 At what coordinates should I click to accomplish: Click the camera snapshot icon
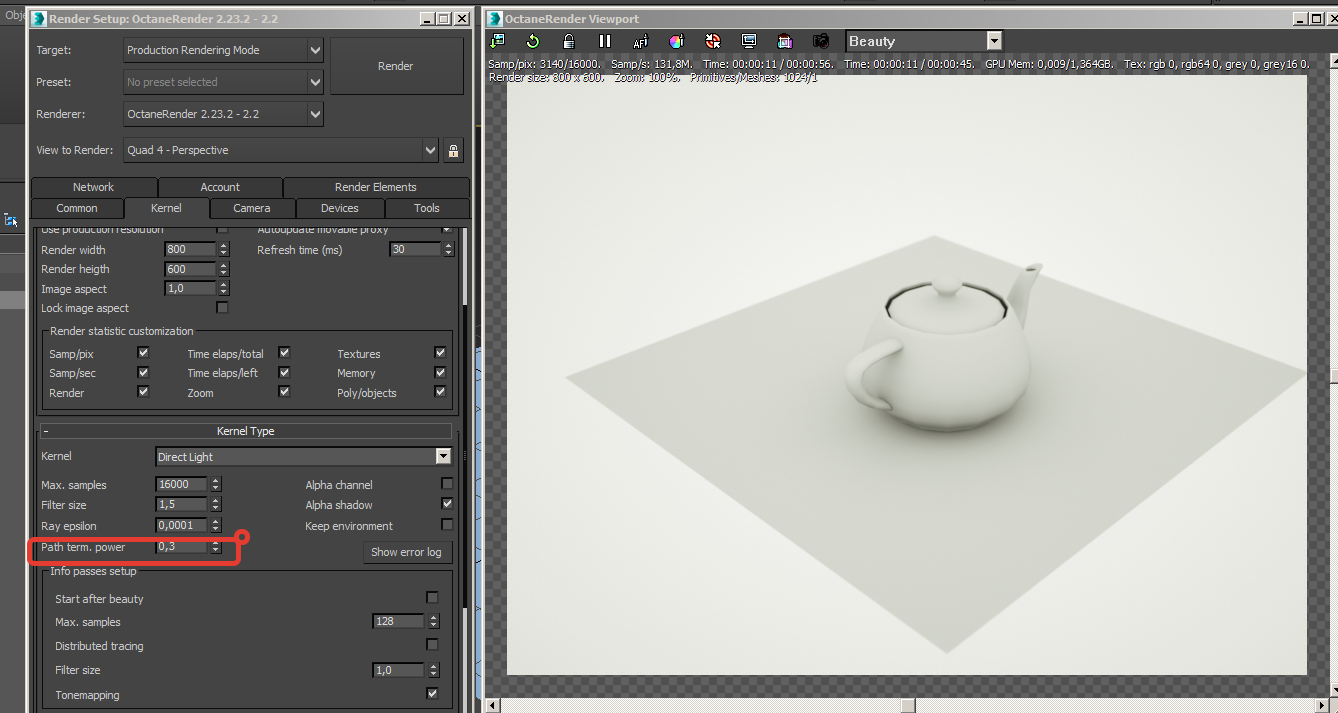(x=821, y=41)
